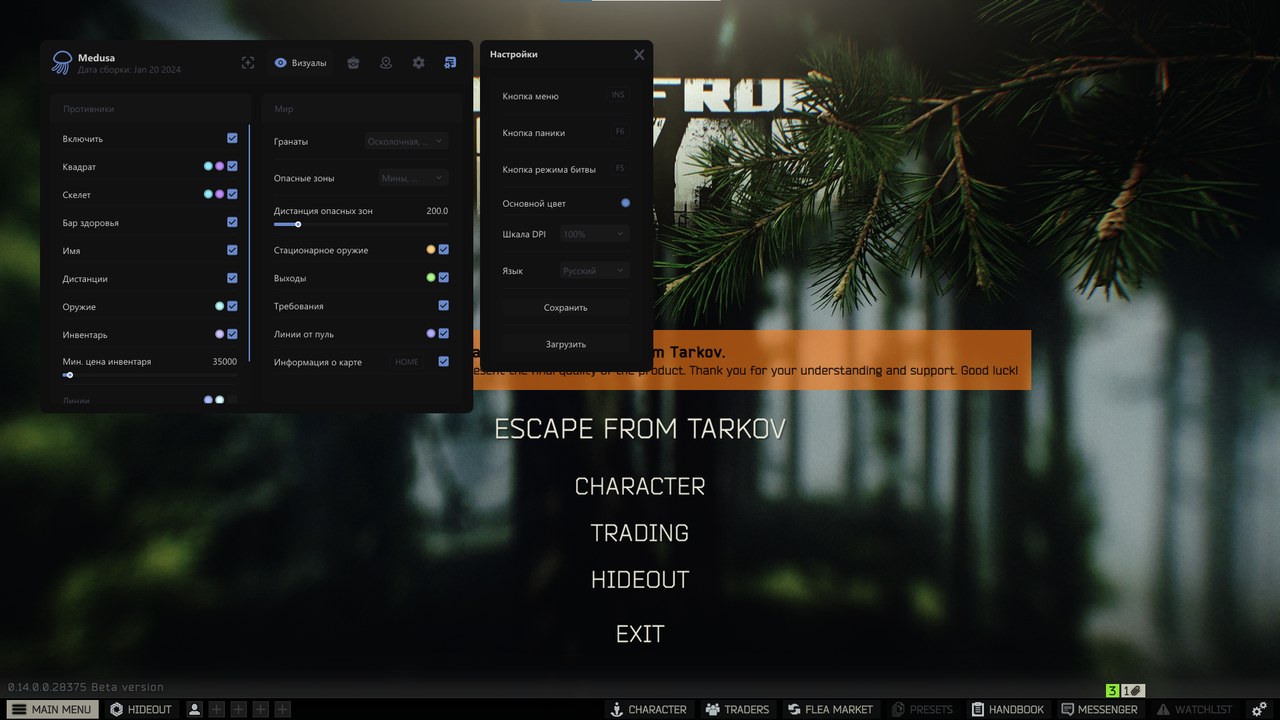
Task: Toggle the Бар здоровья checkbox
Action: tap(232, 222)
